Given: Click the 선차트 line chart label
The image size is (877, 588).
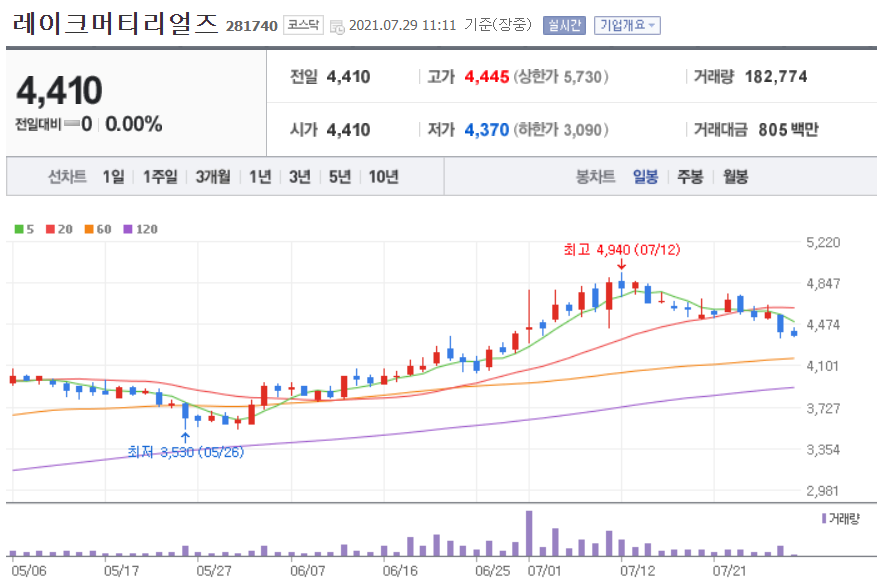Looking at the screenshot, I should point(67,177).
